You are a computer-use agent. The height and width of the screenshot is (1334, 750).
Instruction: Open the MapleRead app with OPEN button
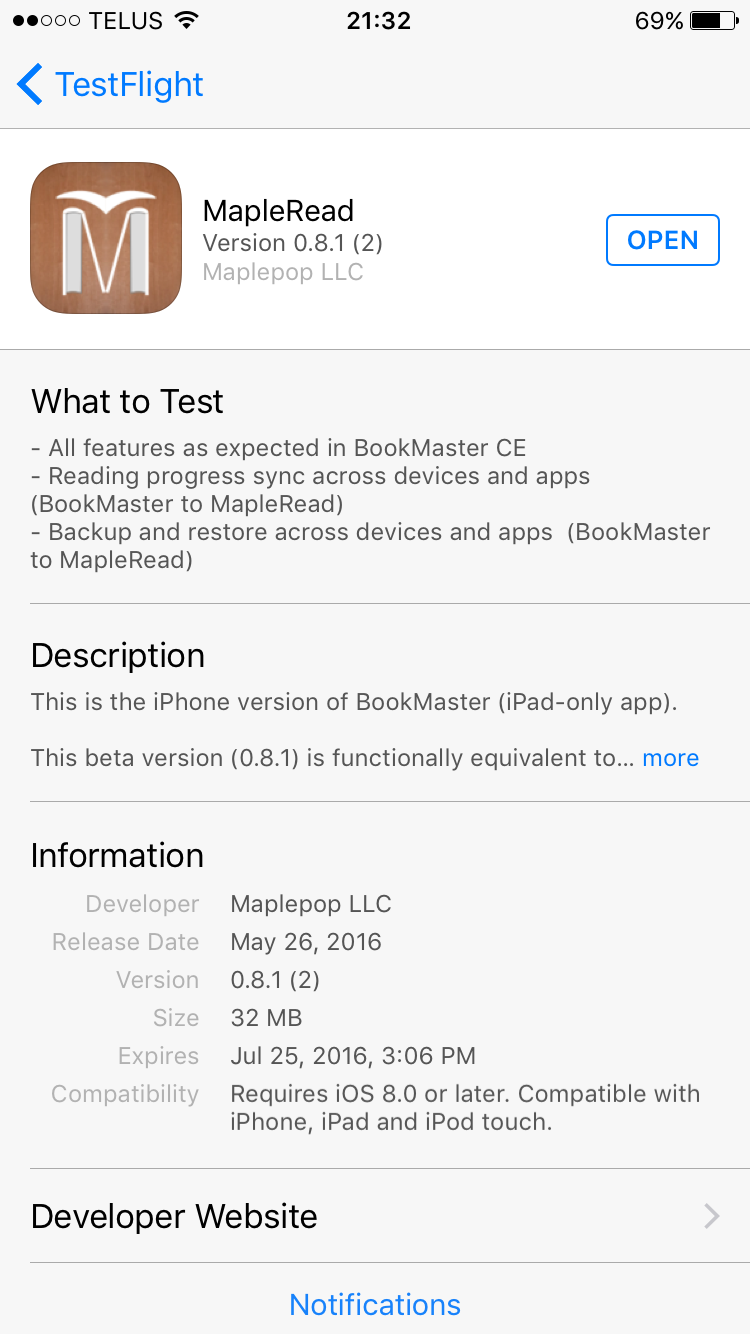[663, 240]
